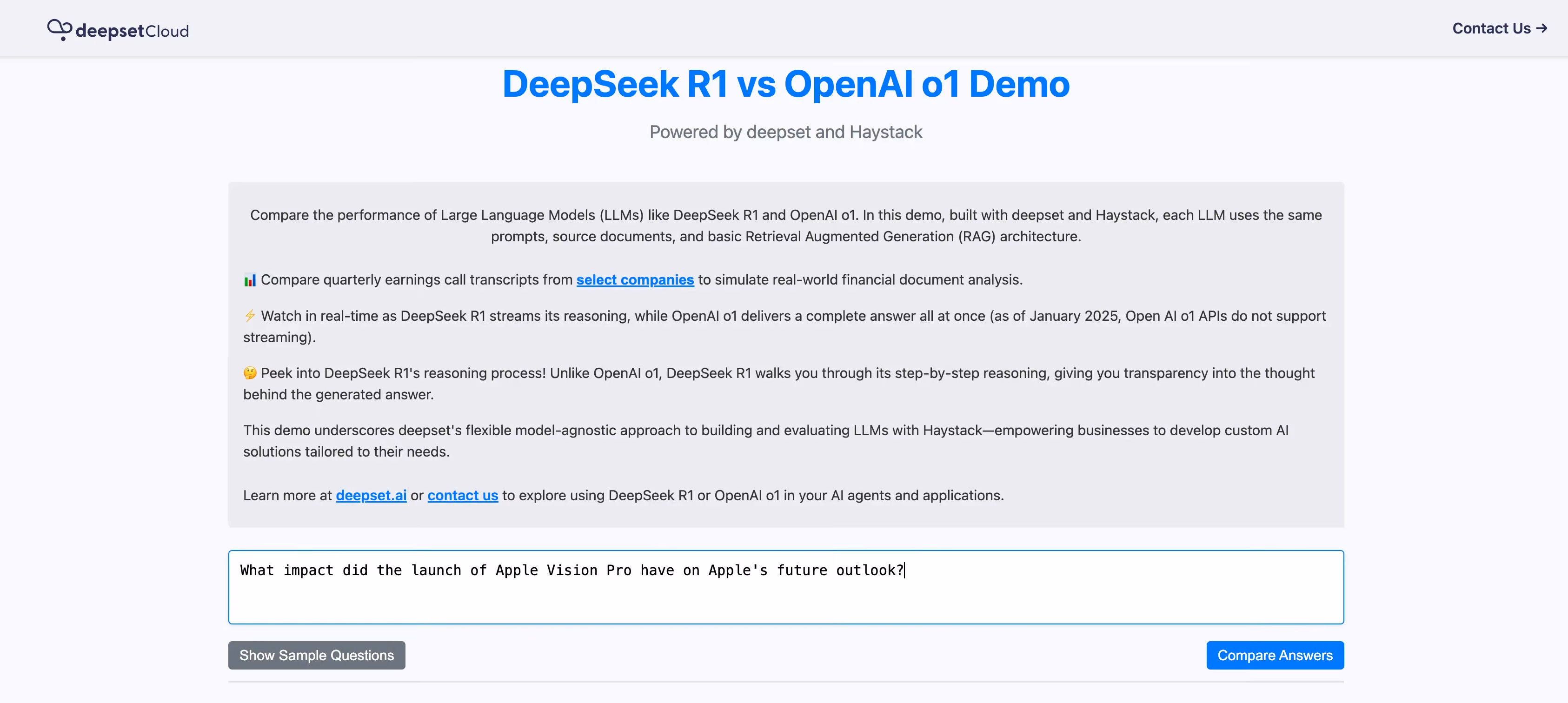Click the Powered by deepset and Haystack subtitle
1568x703 pixels.
(786, 132)
